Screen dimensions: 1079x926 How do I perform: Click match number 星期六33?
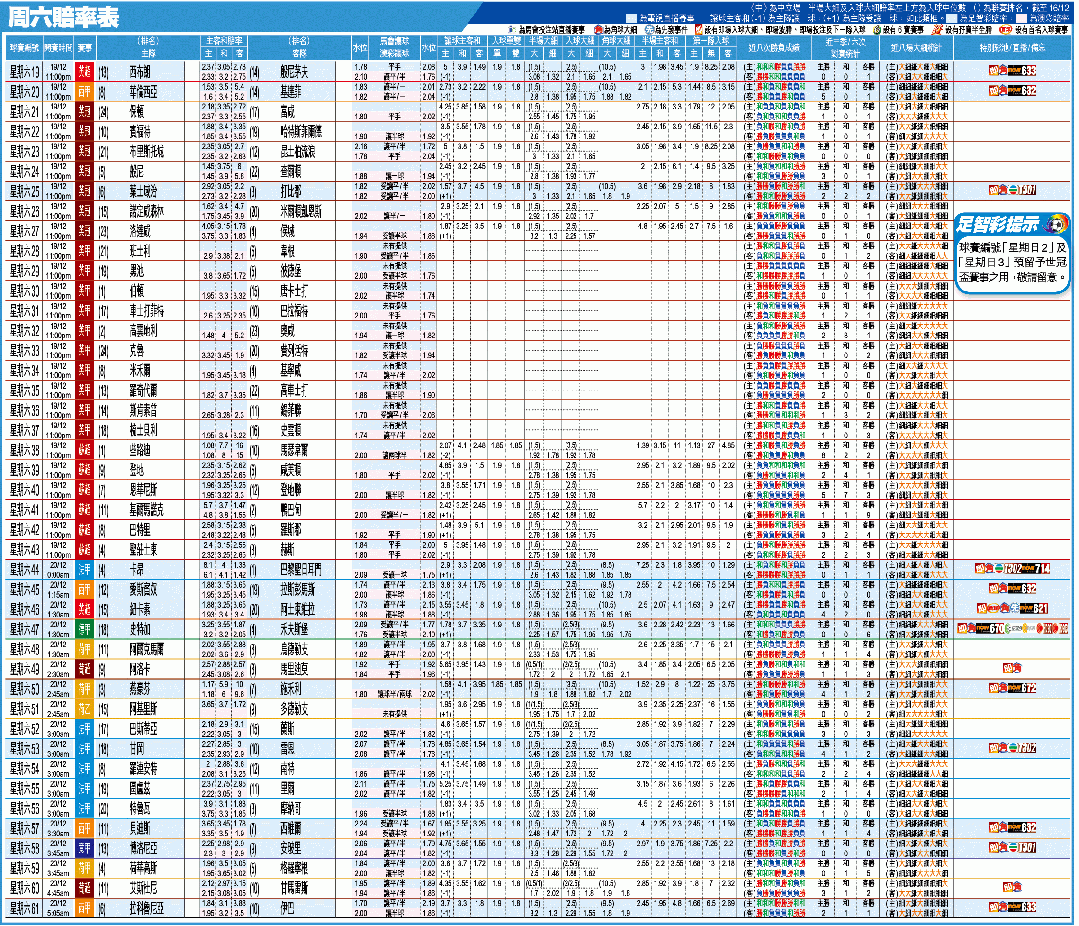coord(24,350)
